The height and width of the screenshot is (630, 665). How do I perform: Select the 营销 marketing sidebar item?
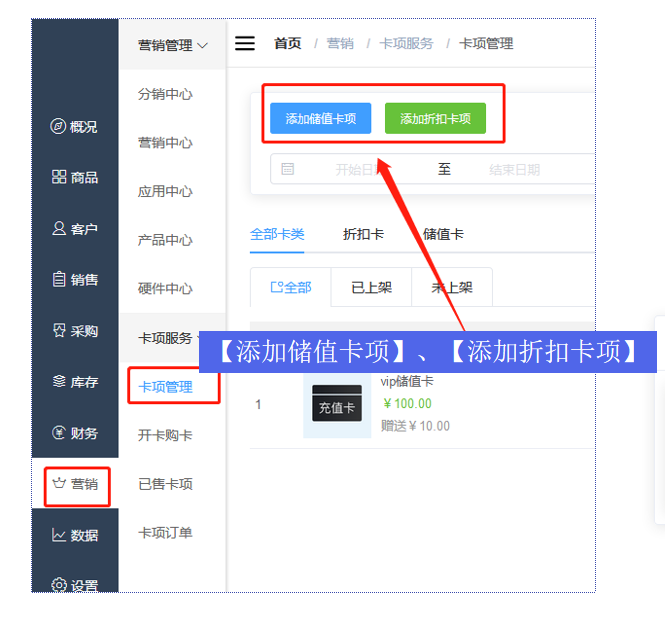pyautogui.click(x=77, y=484)
